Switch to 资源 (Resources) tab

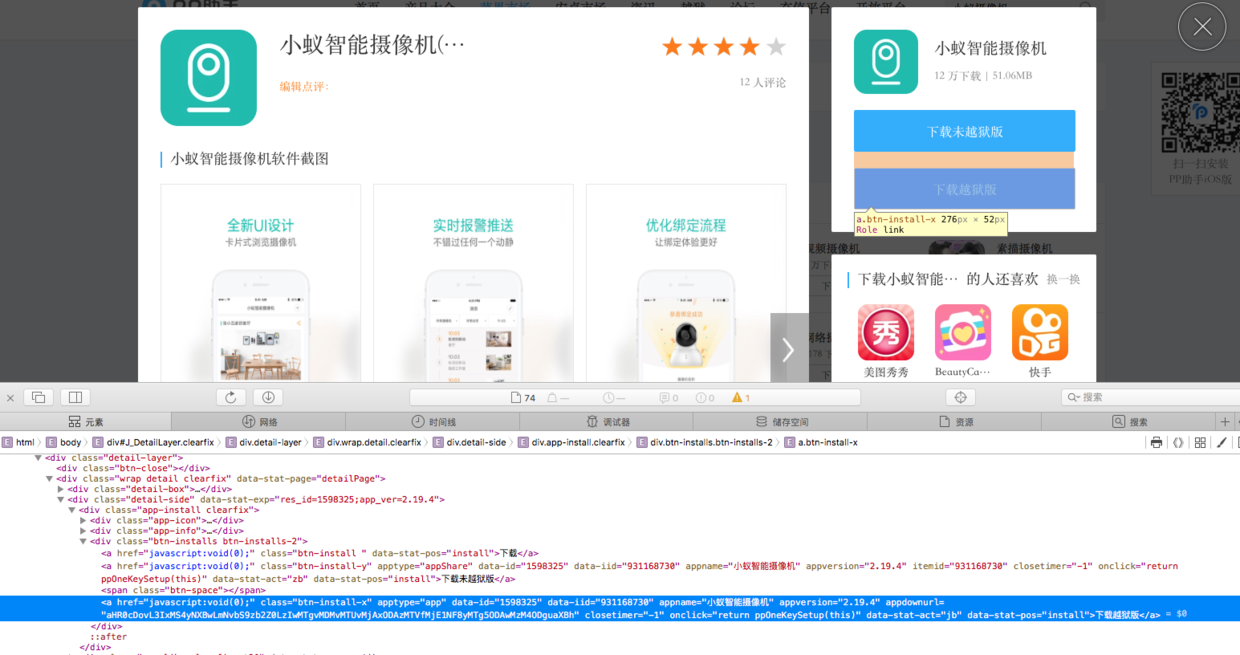tap(955, 422)
